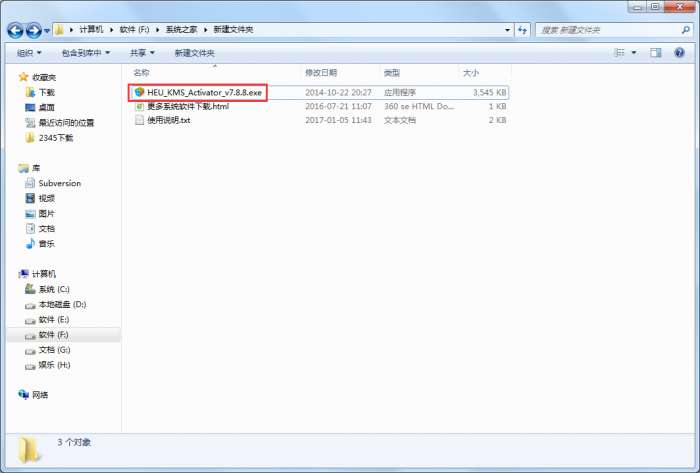
Task: Open Help with the question mark icon
Action: click(679, 53)
